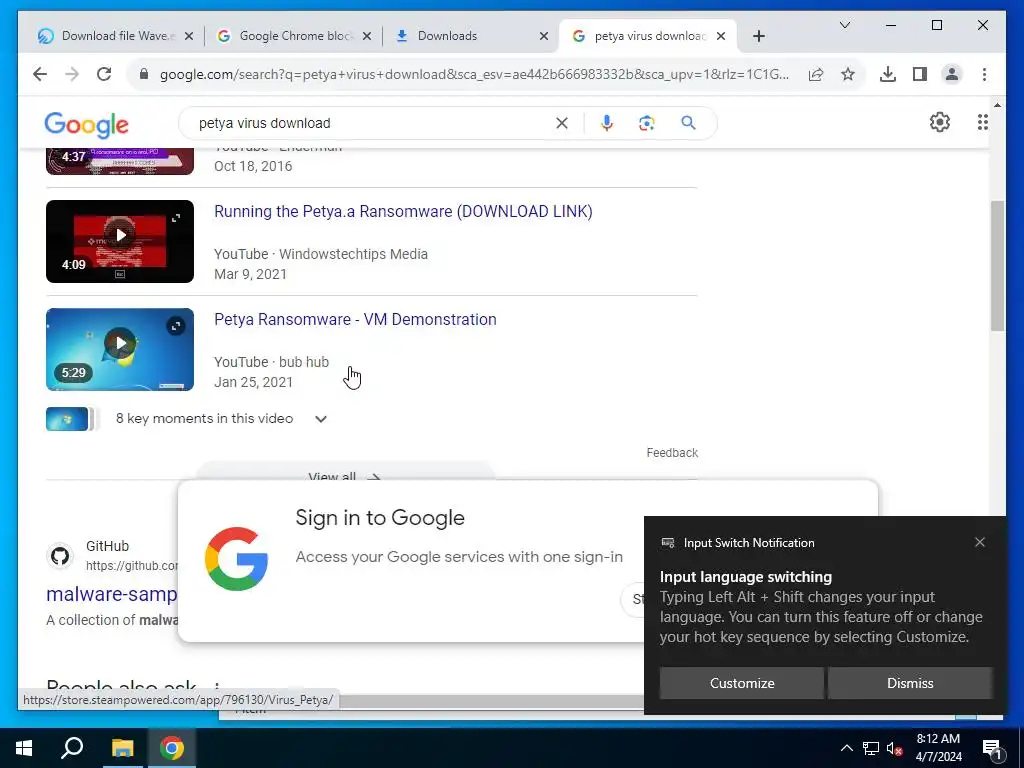Open the 4:37 video thumbnail
The width and height of the screenshot is (1024, 768).
[120, 161]
